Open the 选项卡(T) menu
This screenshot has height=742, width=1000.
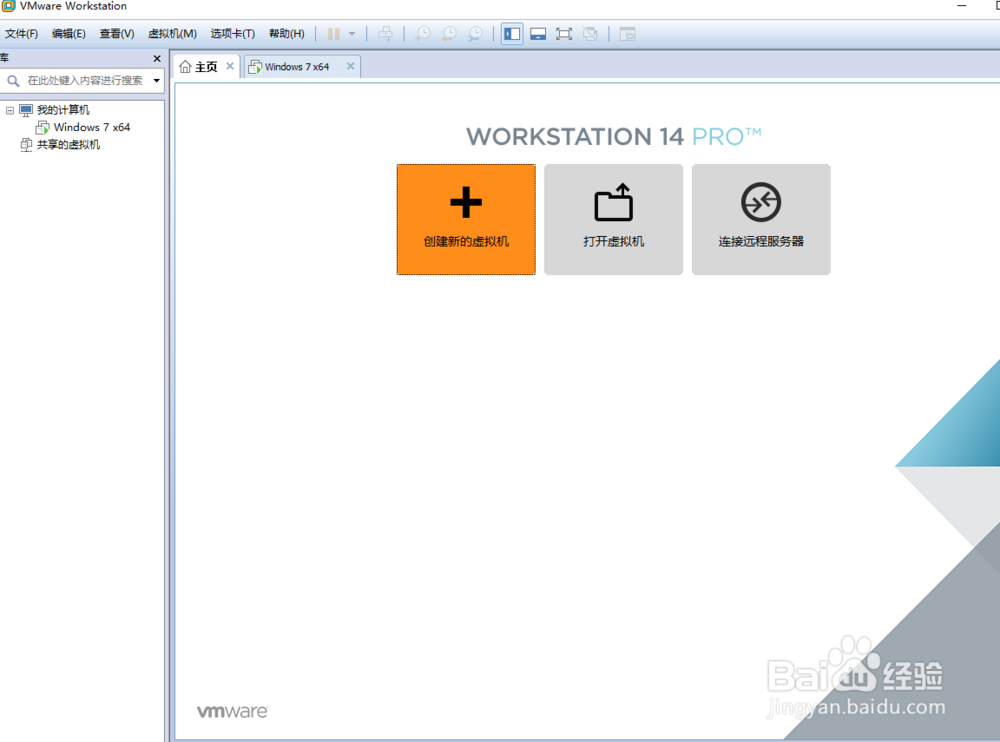tap(233, 34)
